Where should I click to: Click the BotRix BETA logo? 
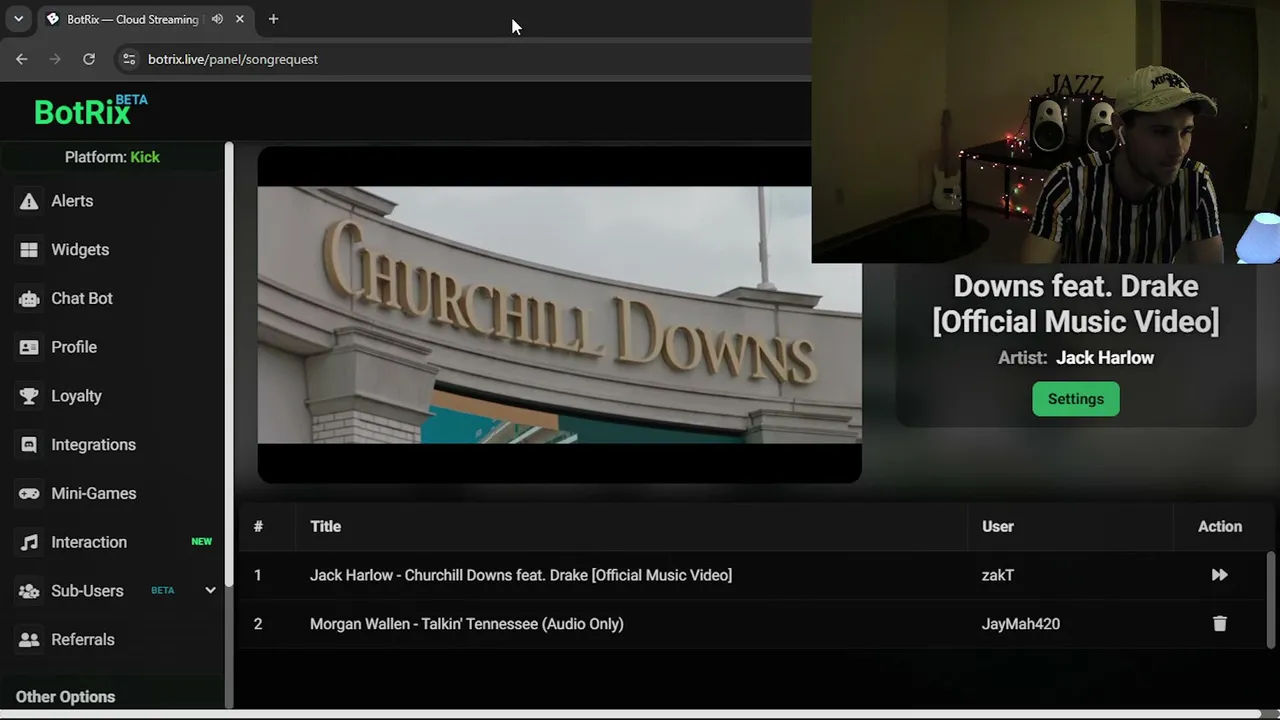[x=91, y=110]
